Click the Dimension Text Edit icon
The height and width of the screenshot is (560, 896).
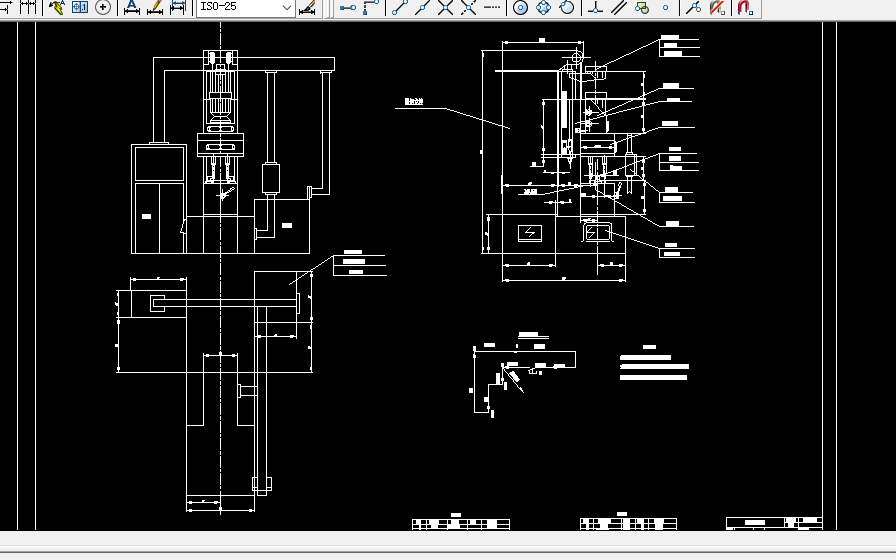coord(155,7)
